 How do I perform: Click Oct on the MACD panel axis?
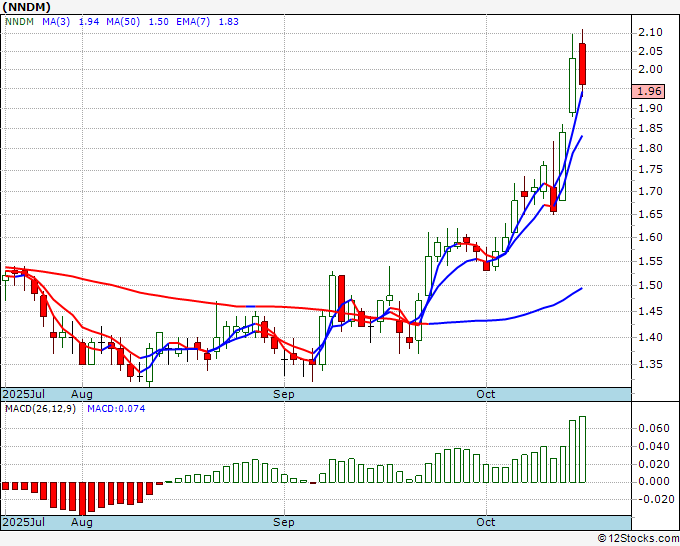click(486, 522)
